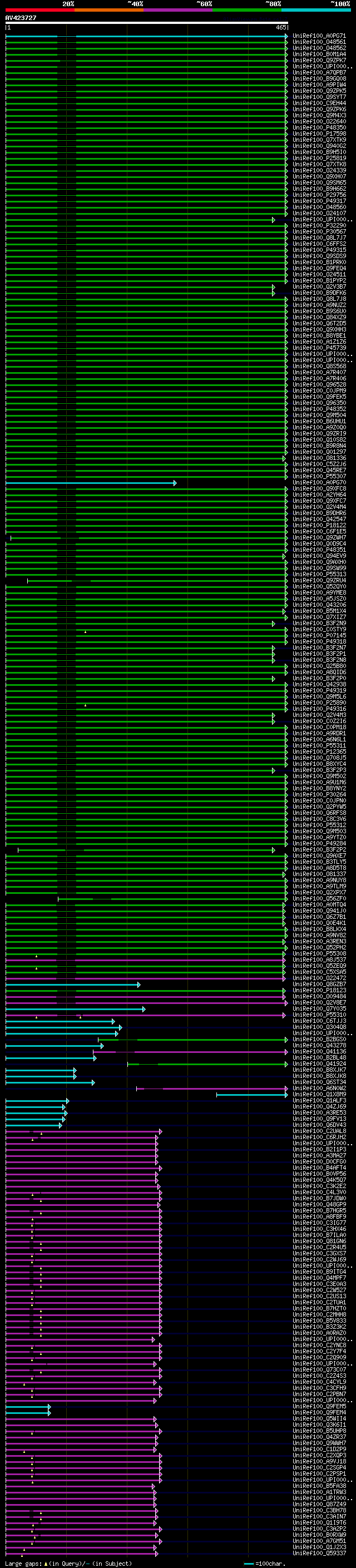Select hit label UniRef100_P32290
The width and height of the screenshot is (356, 1568).
pos(319,225)
